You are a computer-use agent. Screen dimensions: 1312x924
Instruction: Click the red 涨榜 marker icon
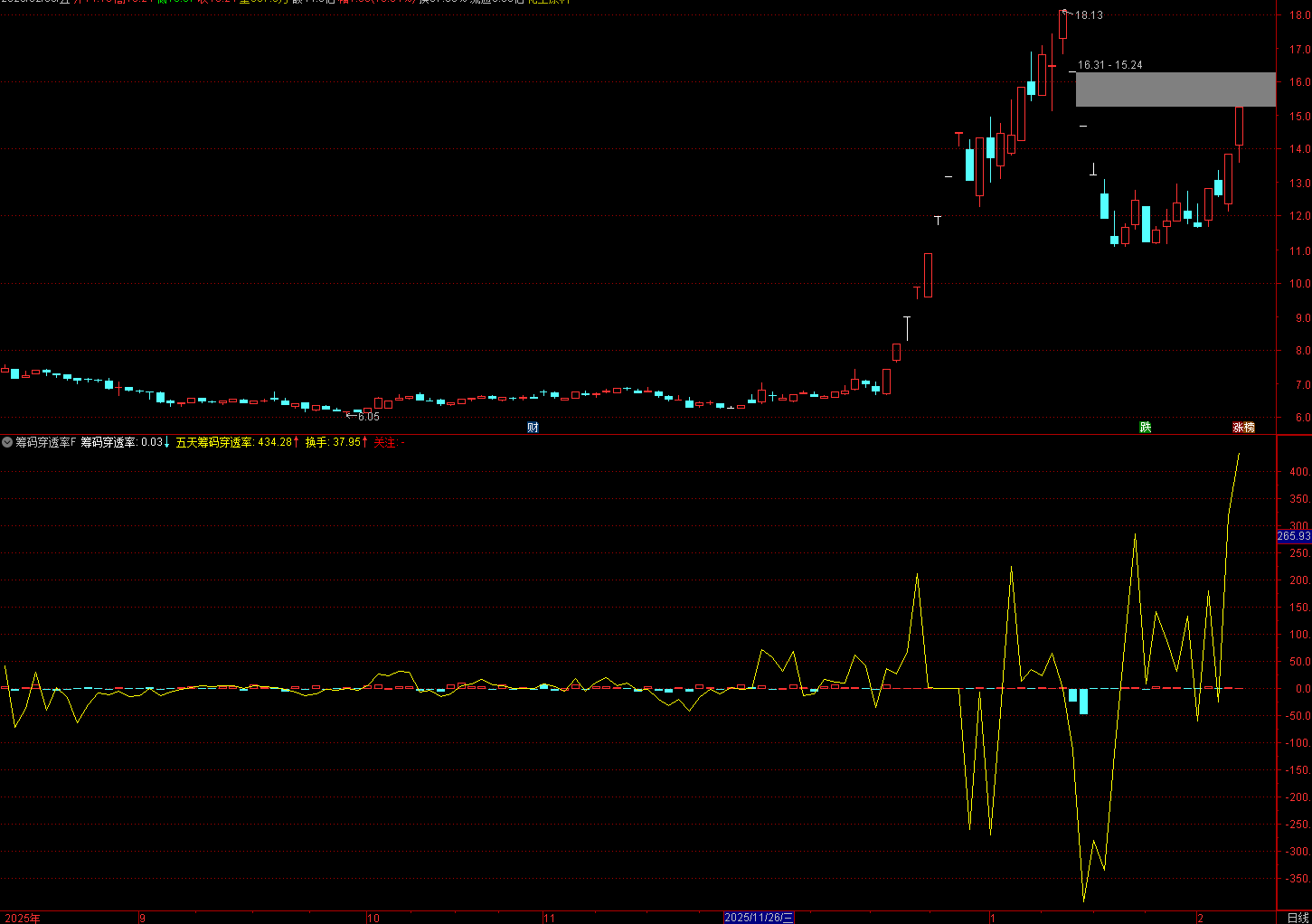[x=1243, y=428]
